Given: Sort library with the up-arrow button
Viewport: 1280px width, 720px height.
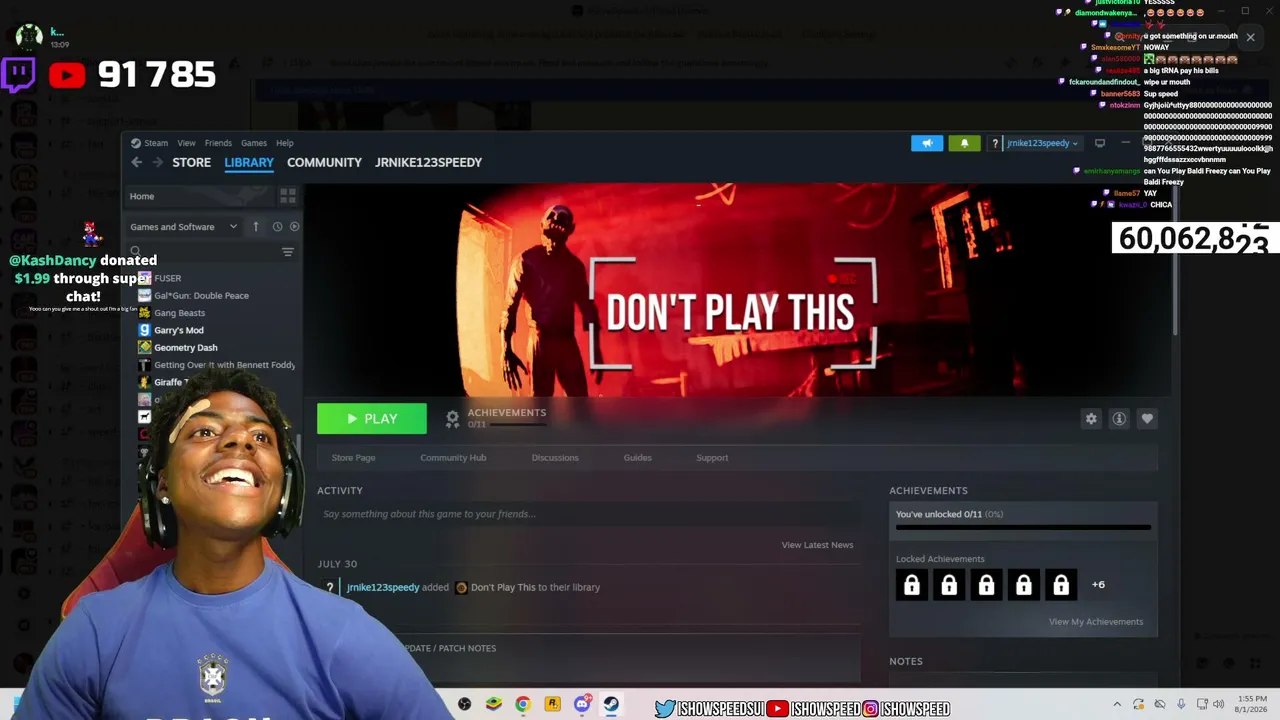Looking at the screenshot, I should [256, 227].
